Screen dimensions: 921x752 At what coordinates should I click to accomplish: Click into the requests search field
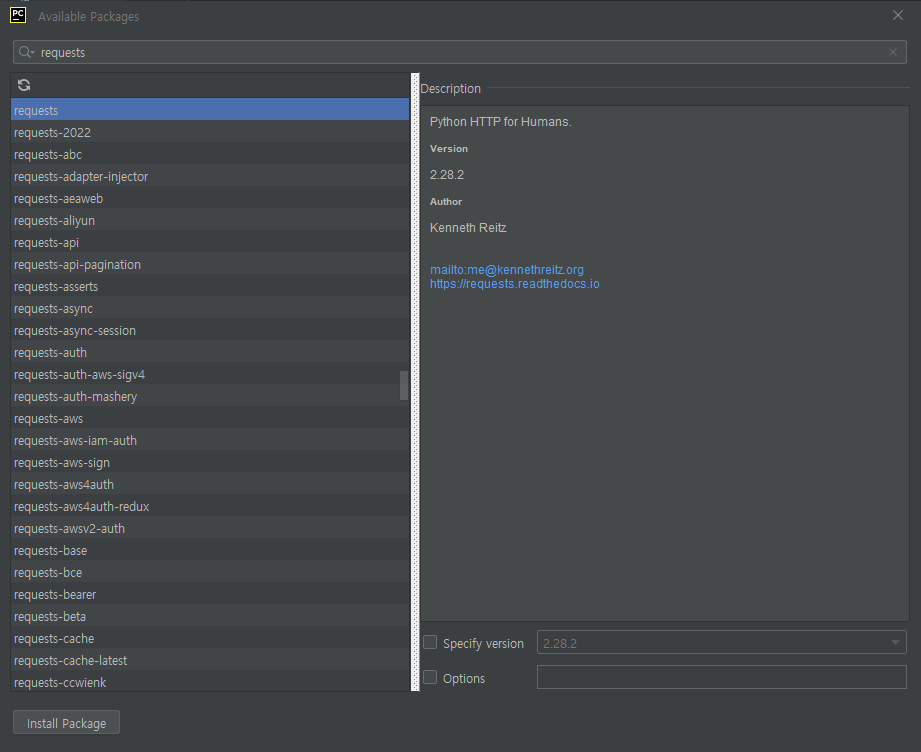[459, 52]
